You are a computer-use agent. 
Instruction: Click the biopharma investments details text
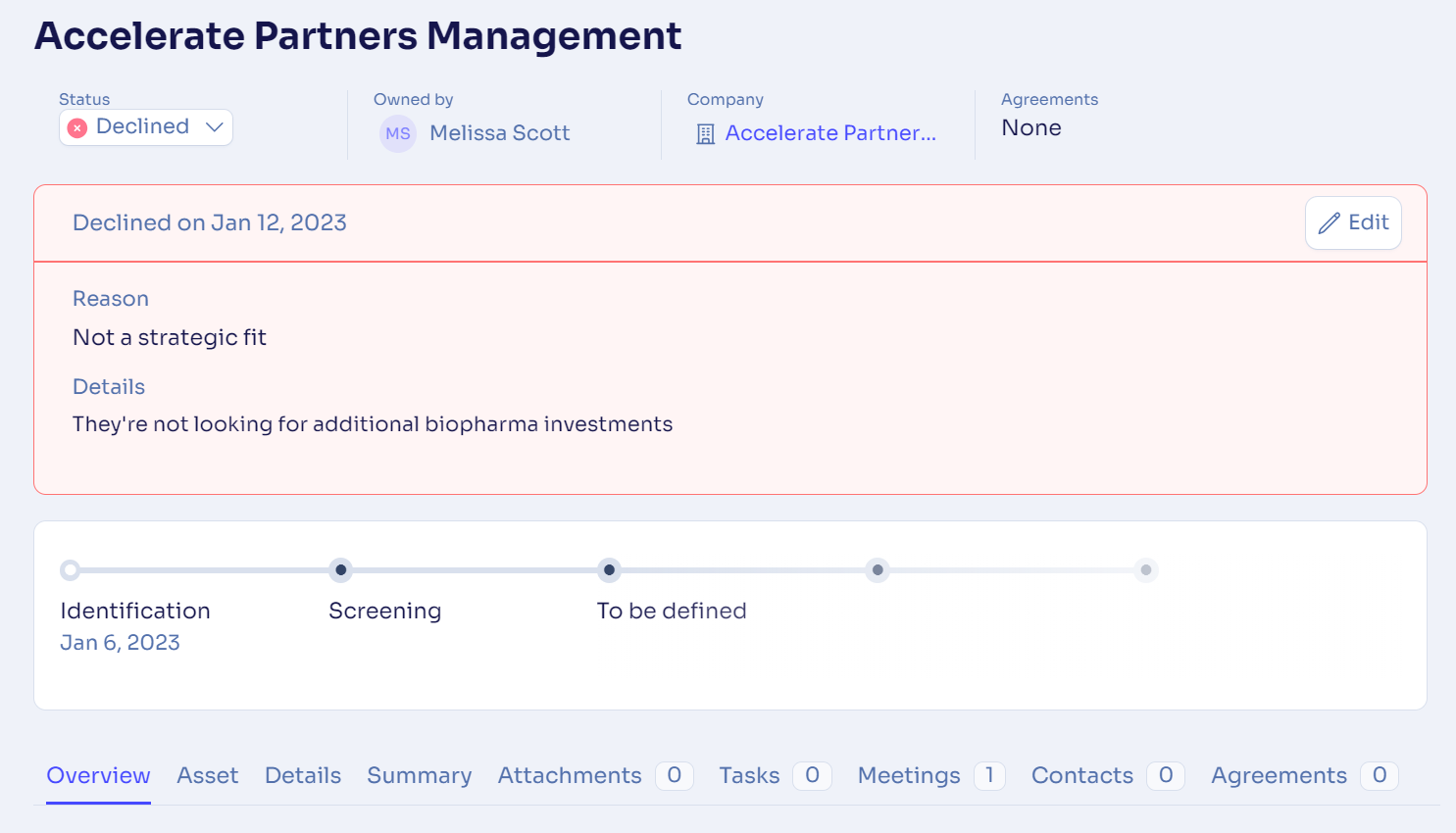373,424
